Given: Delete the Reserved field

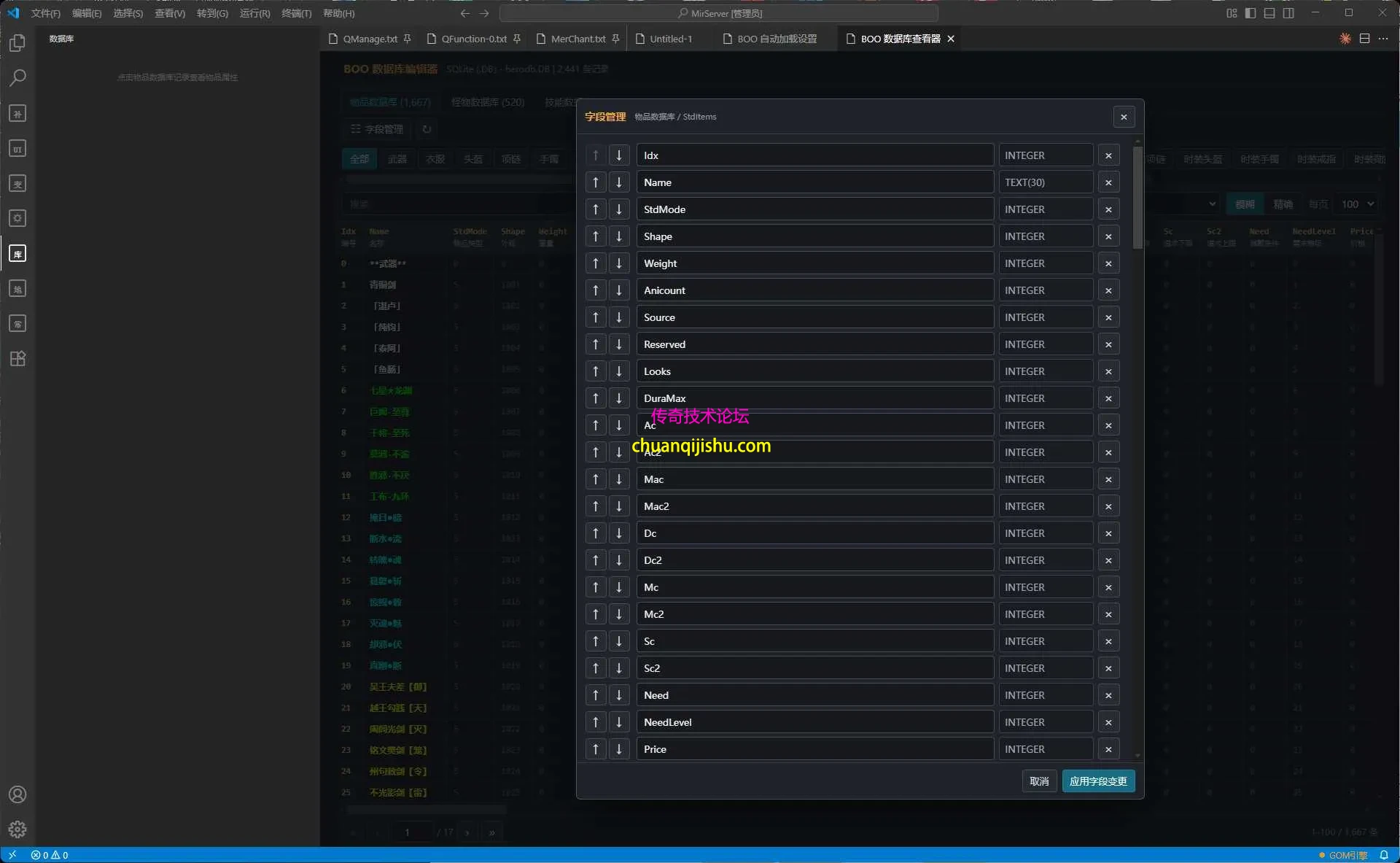Looking at the screenshot, I should pyautogui.click(x=1108, y=344).
